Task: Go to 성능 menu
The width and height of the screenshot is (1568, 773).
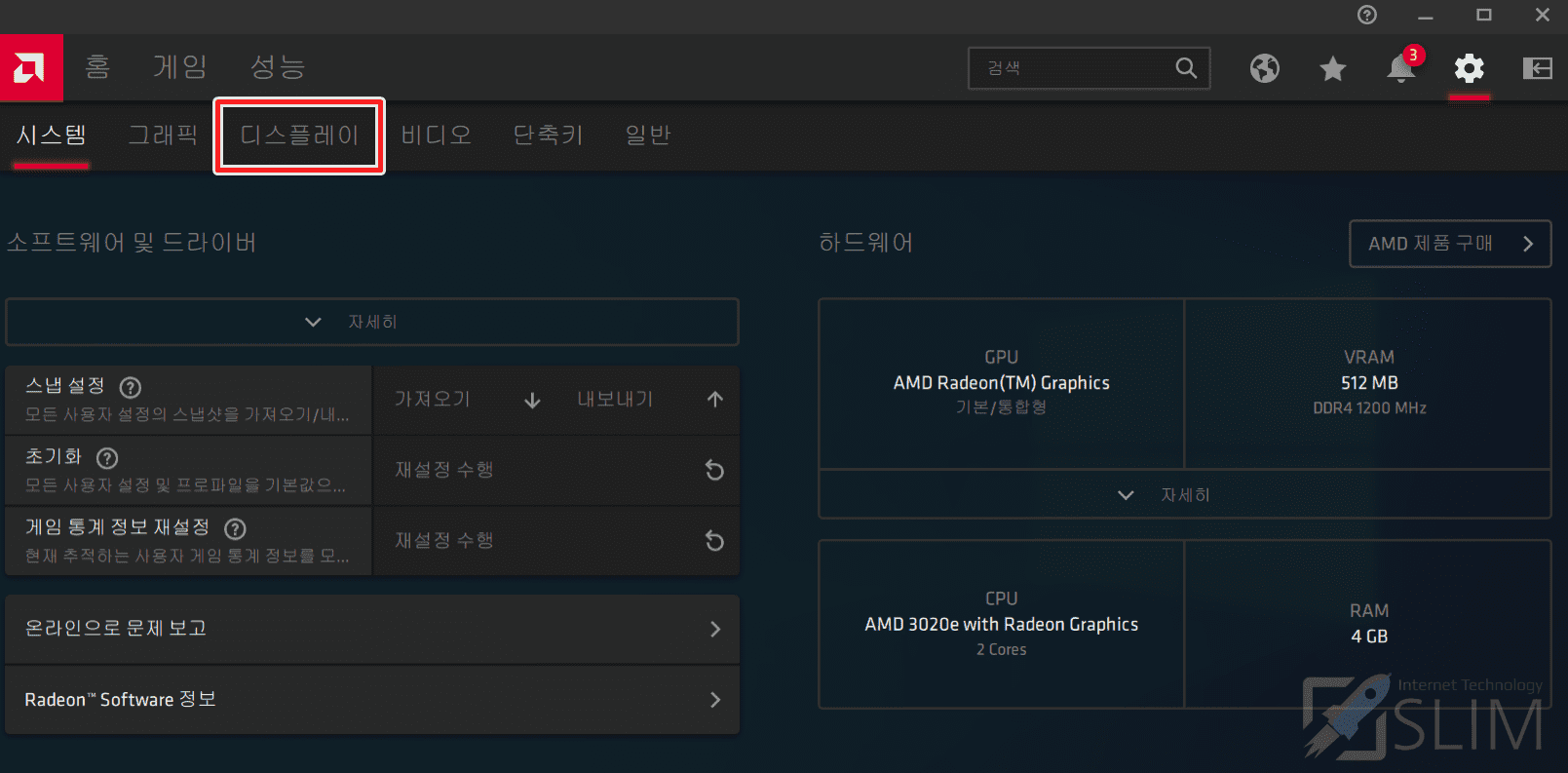Action: [x=278, y=67]
